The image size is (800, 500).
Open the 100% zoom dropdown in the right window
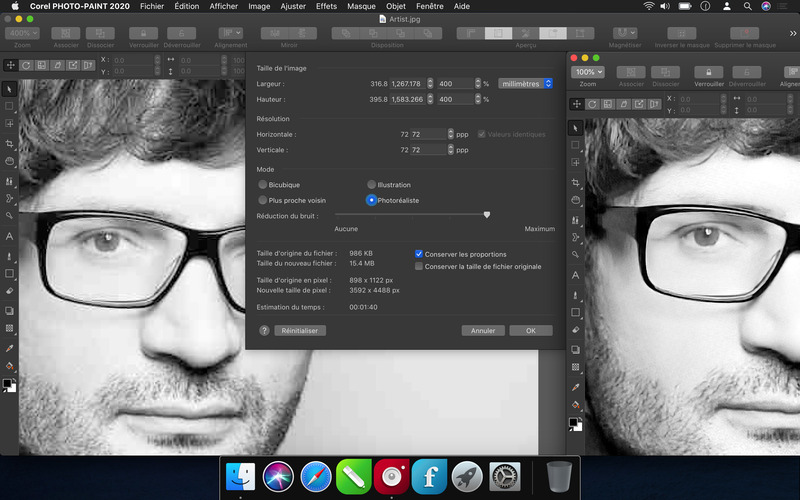point(587,72)
